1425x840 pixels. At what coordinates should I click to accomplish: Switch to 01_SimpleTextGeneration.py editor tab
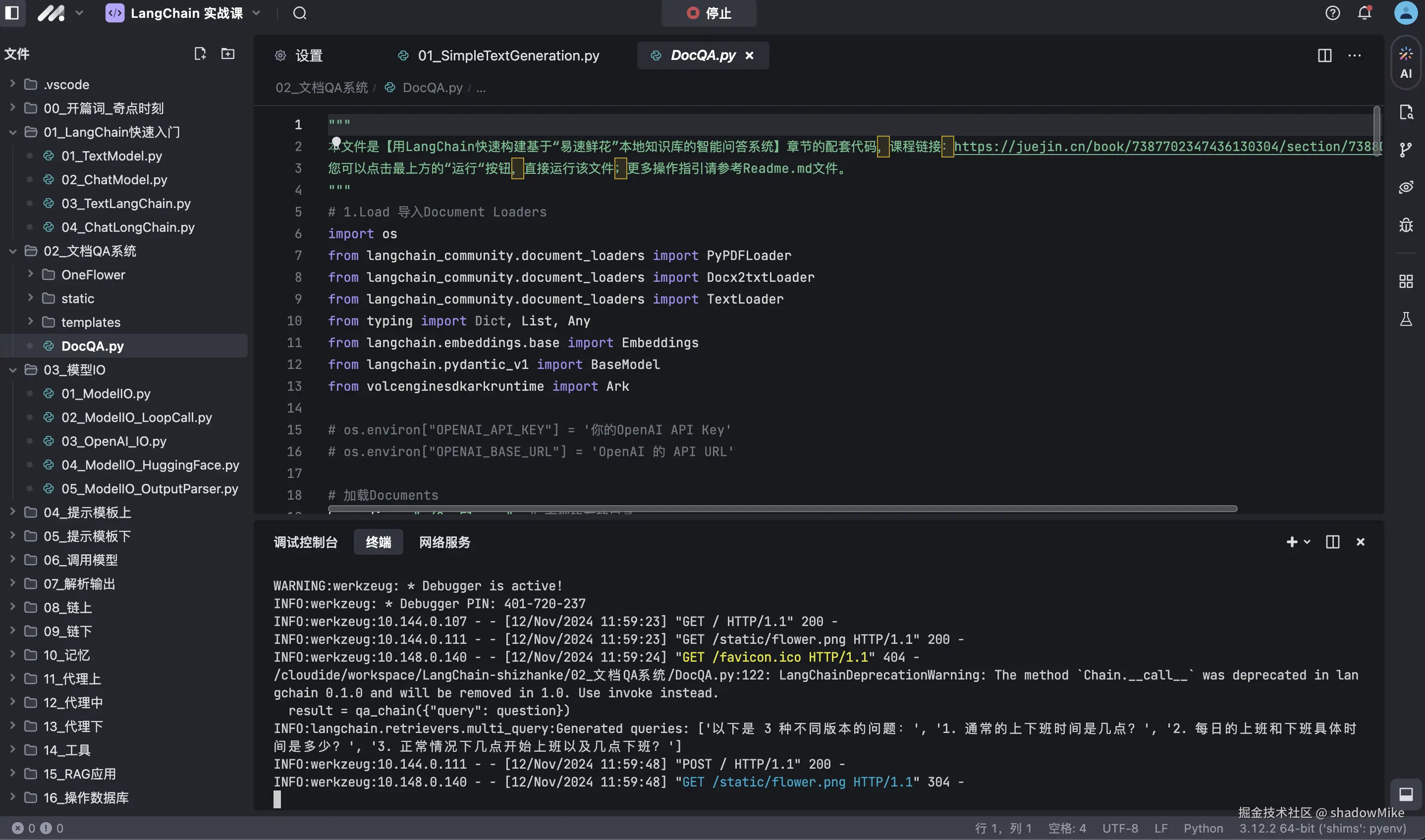pyautogui.click(x=508, y=55)
